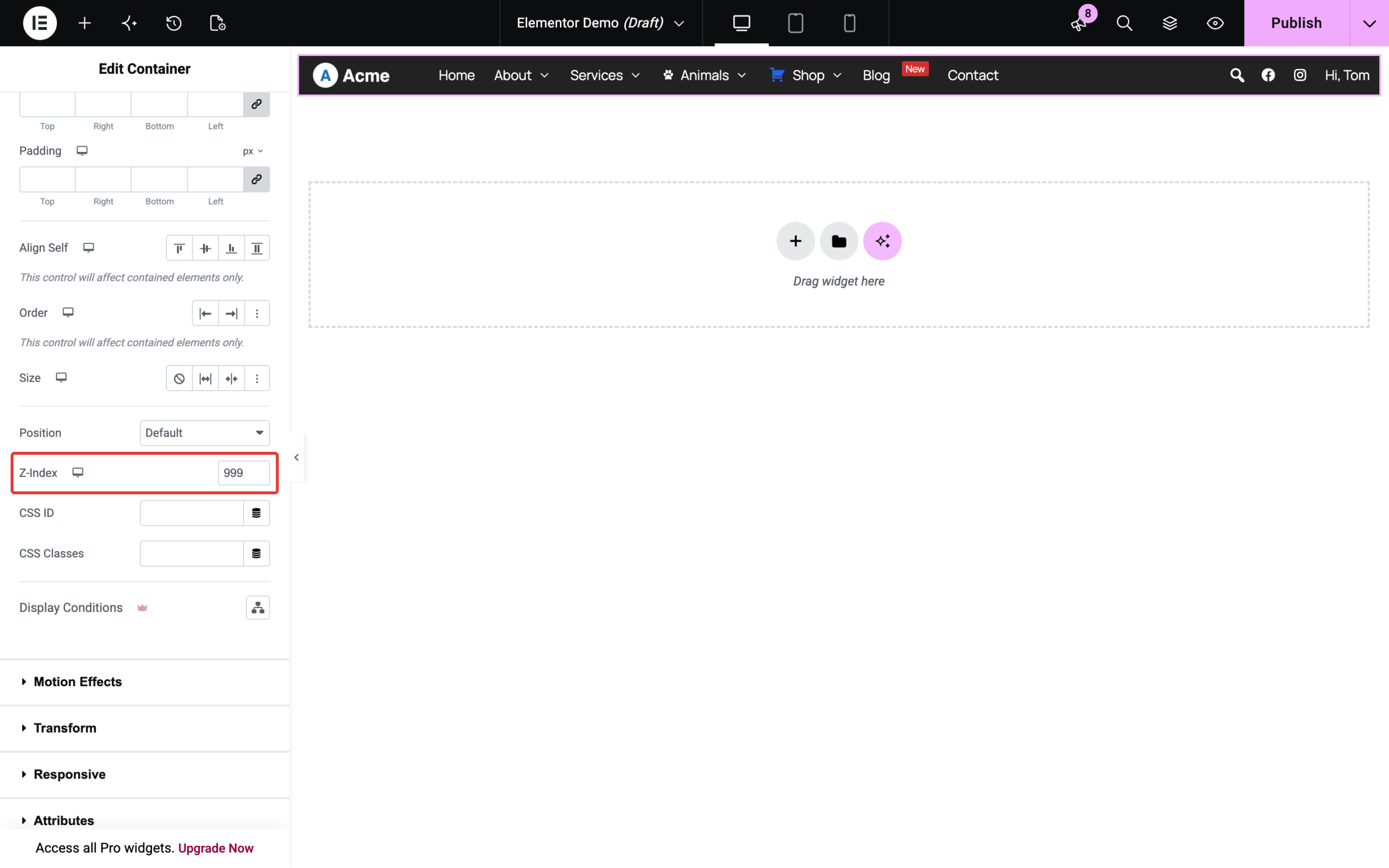Set Size to Grow
The image size is (1389, 868).
point(205,378)
